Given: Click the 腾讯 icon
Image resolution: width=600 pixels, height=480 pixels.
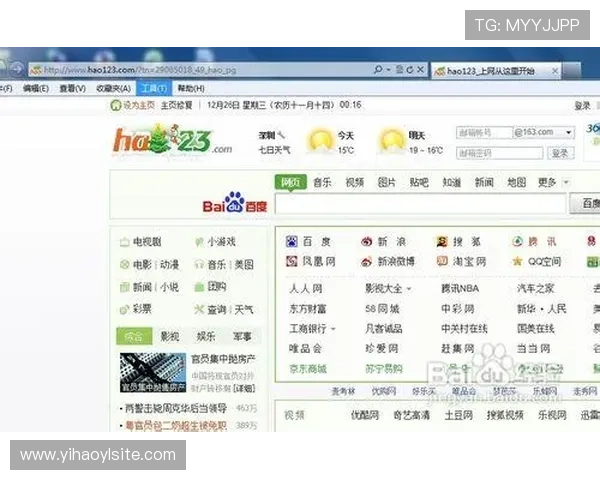Looking at the screenshot, I should (517, 242).
